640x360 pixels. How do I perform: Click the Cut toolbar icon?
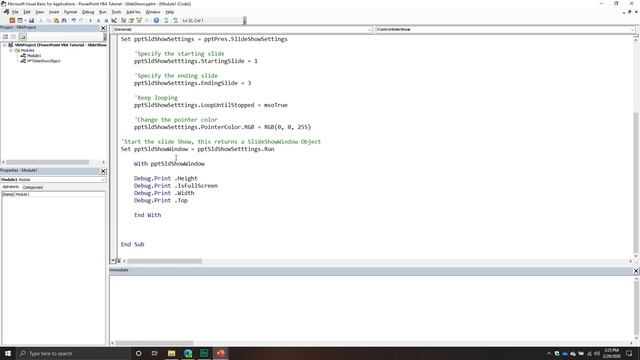pos(40,20)
